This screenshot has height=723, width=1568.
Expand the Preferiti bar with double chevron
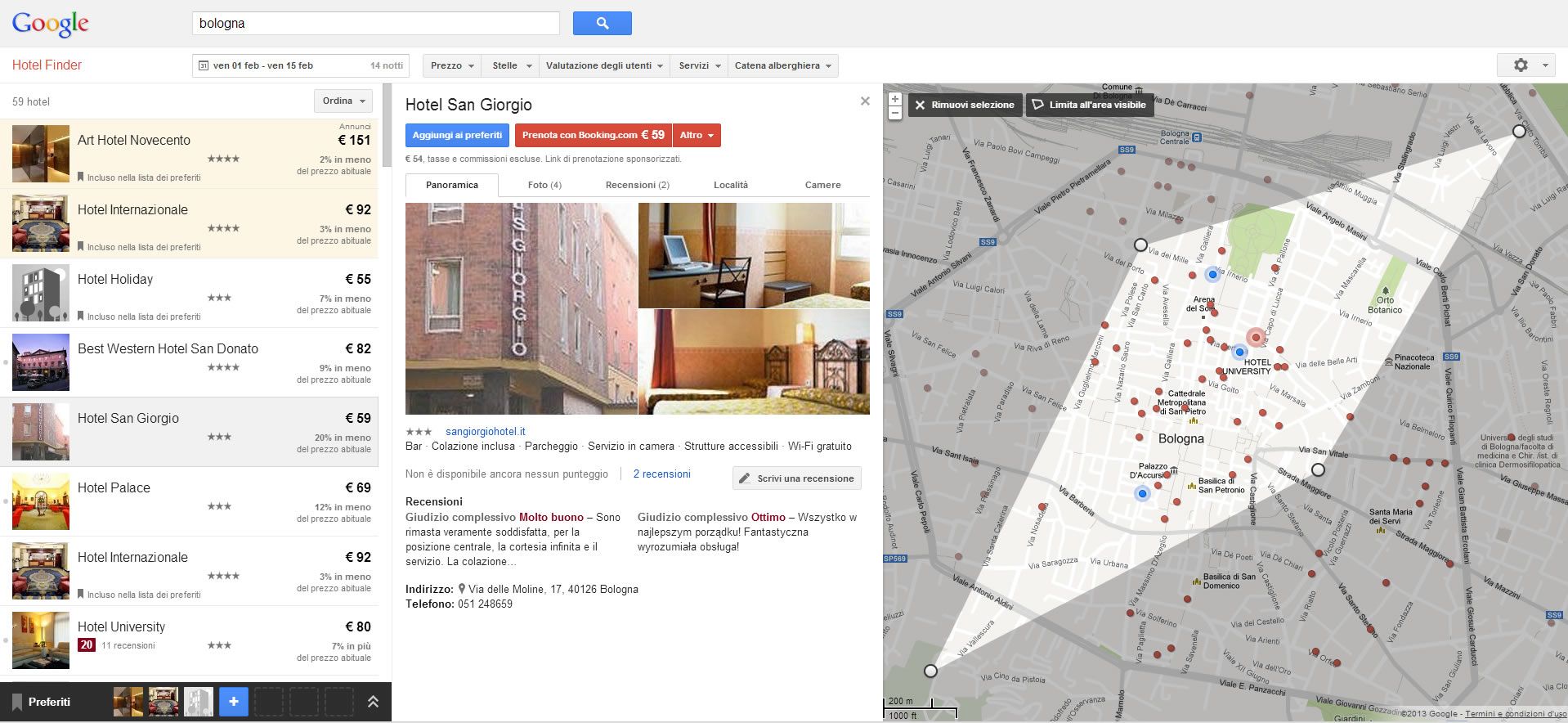pos(373,702)
